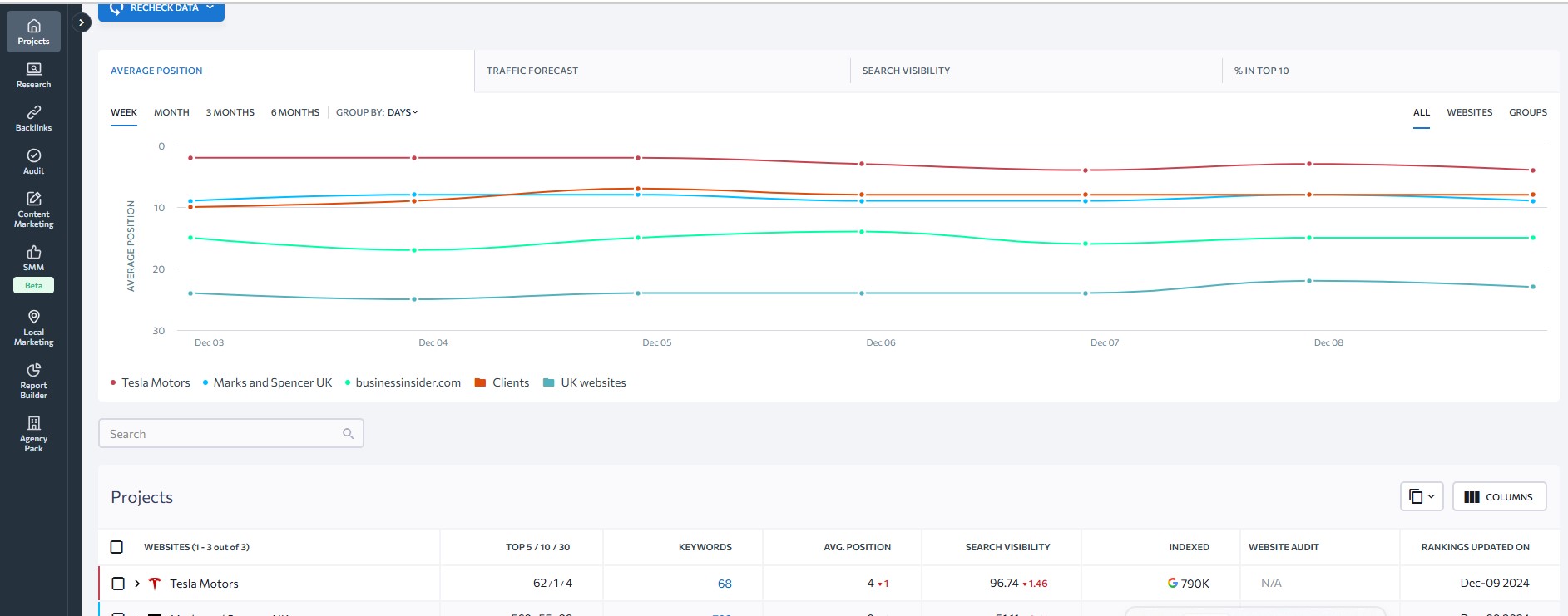Viewport: 1568px width, 616px height.
Task: Click Clients point on Dec 05
Action: 638,189
